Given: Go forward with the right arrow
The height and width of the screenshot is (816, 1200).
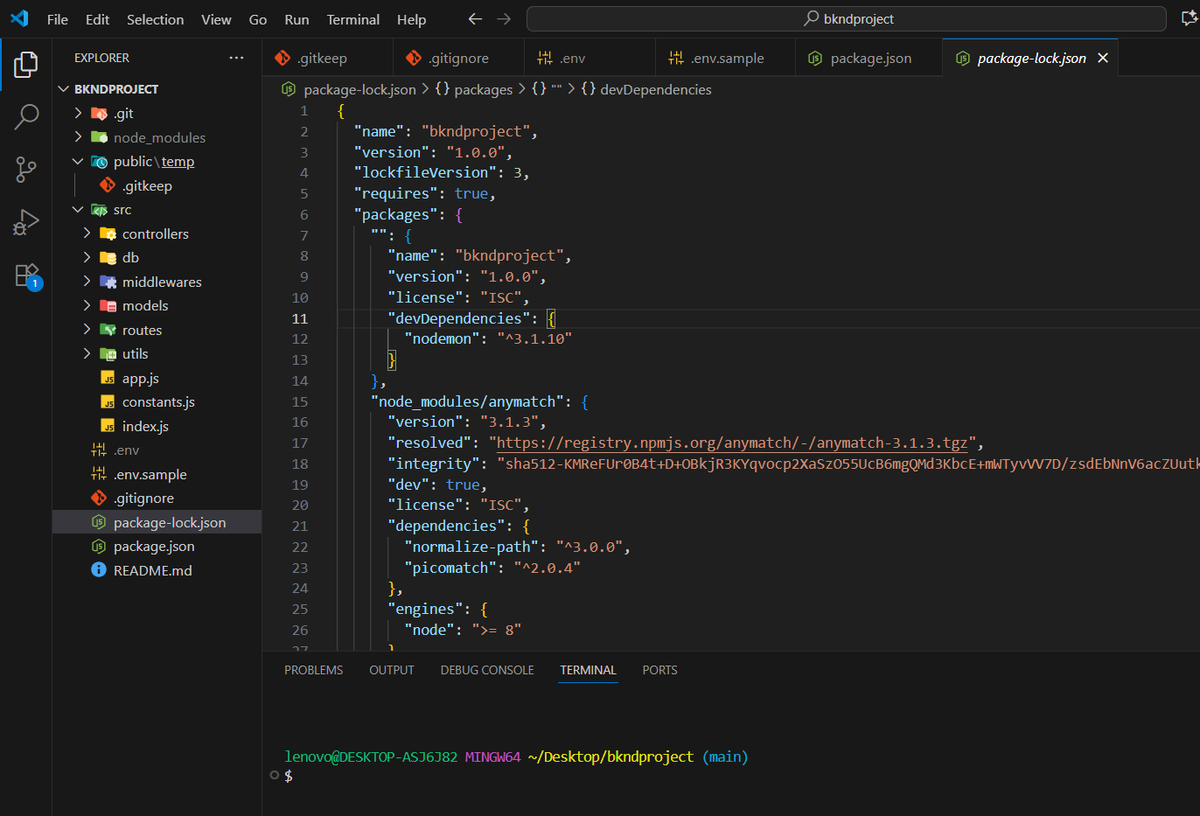Looking at the screenshot, I should (504, 19).
